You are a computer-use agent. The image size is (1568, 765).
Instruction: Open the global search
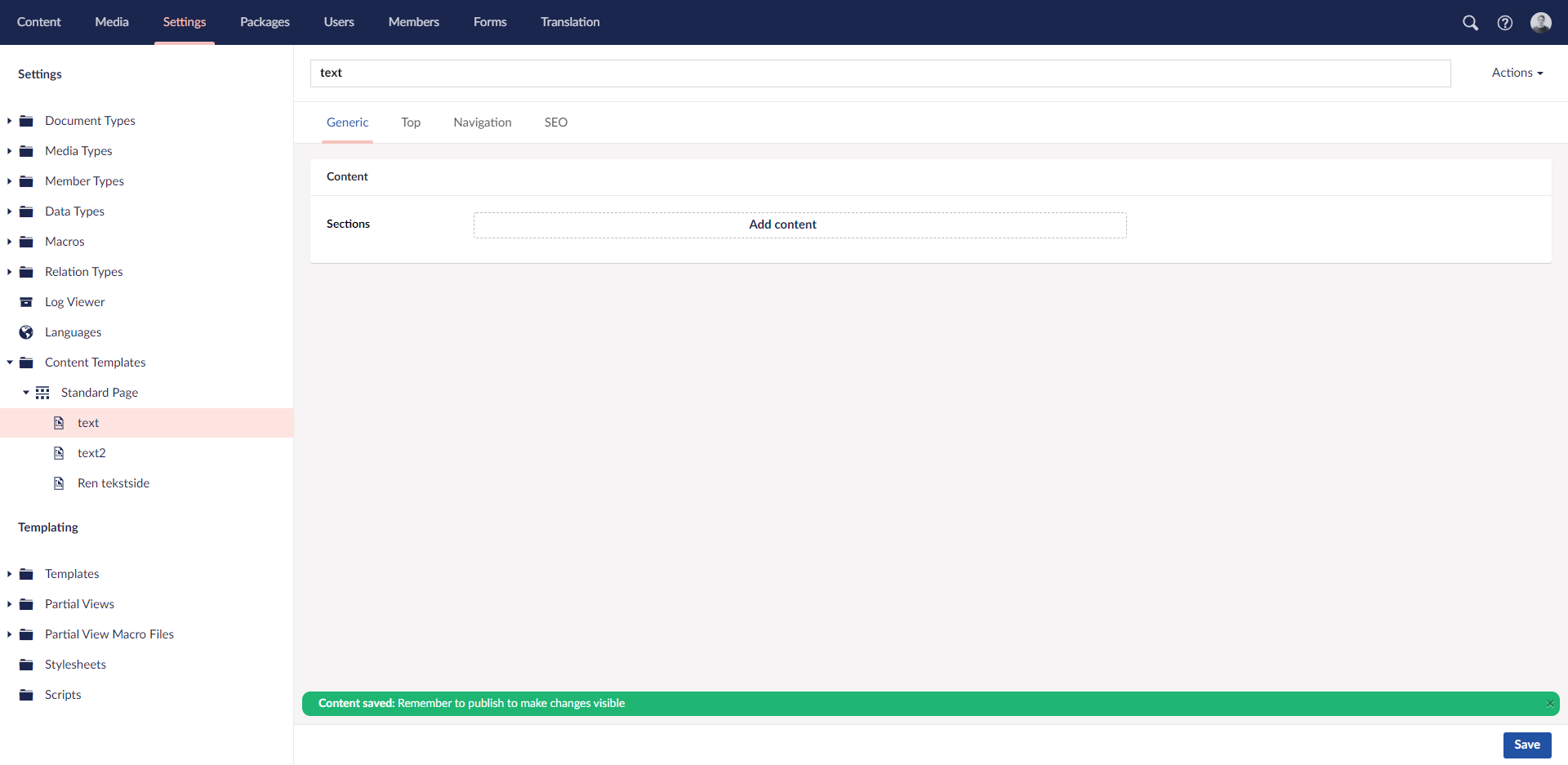[1471, 22]
